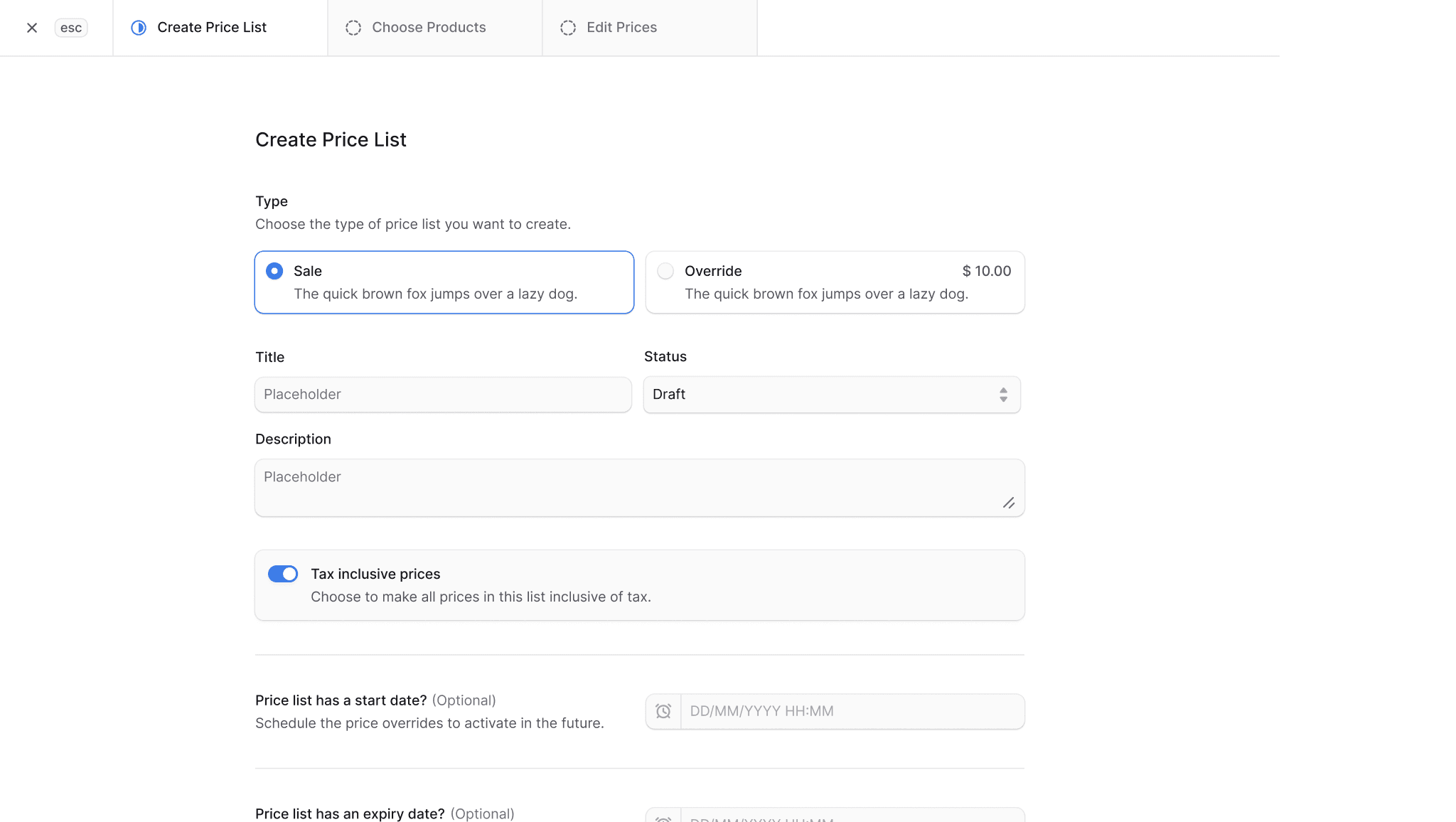Switch to the Choose Products tab
Viewport: 1456px width, 822px height.
pos(428,27)
